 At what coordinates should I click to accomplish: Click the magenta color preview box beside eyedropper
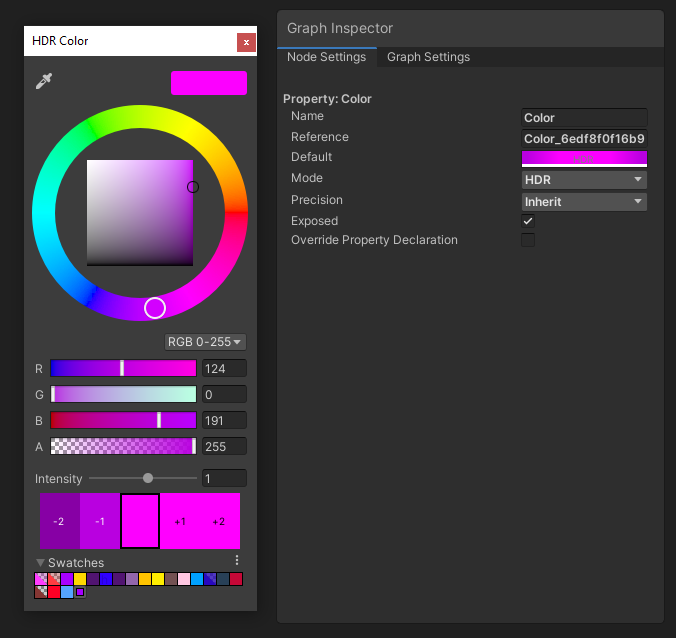click(209, 83)
